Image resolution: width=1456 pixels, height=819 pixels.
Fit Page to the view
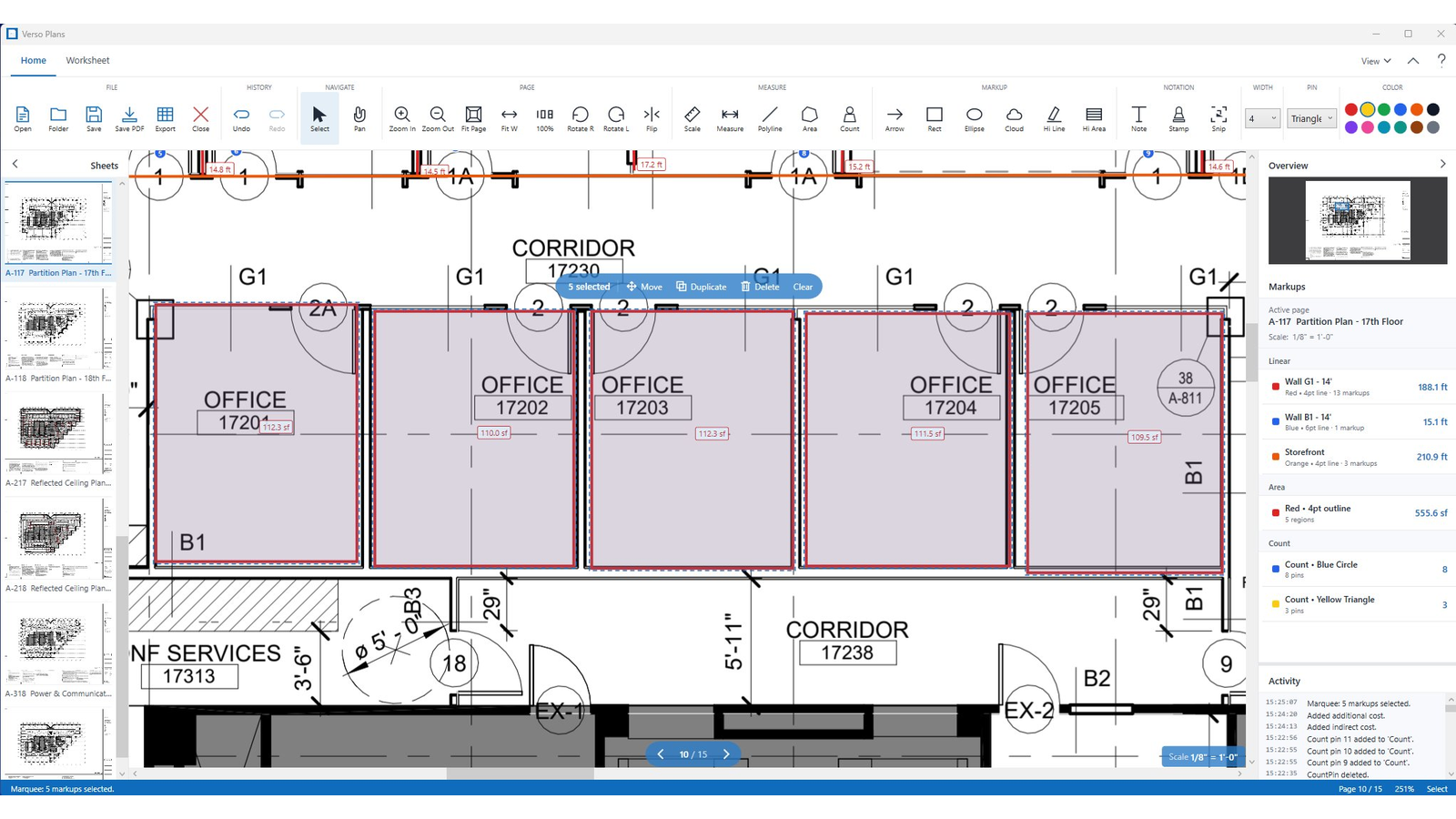[x=473, y=118]
